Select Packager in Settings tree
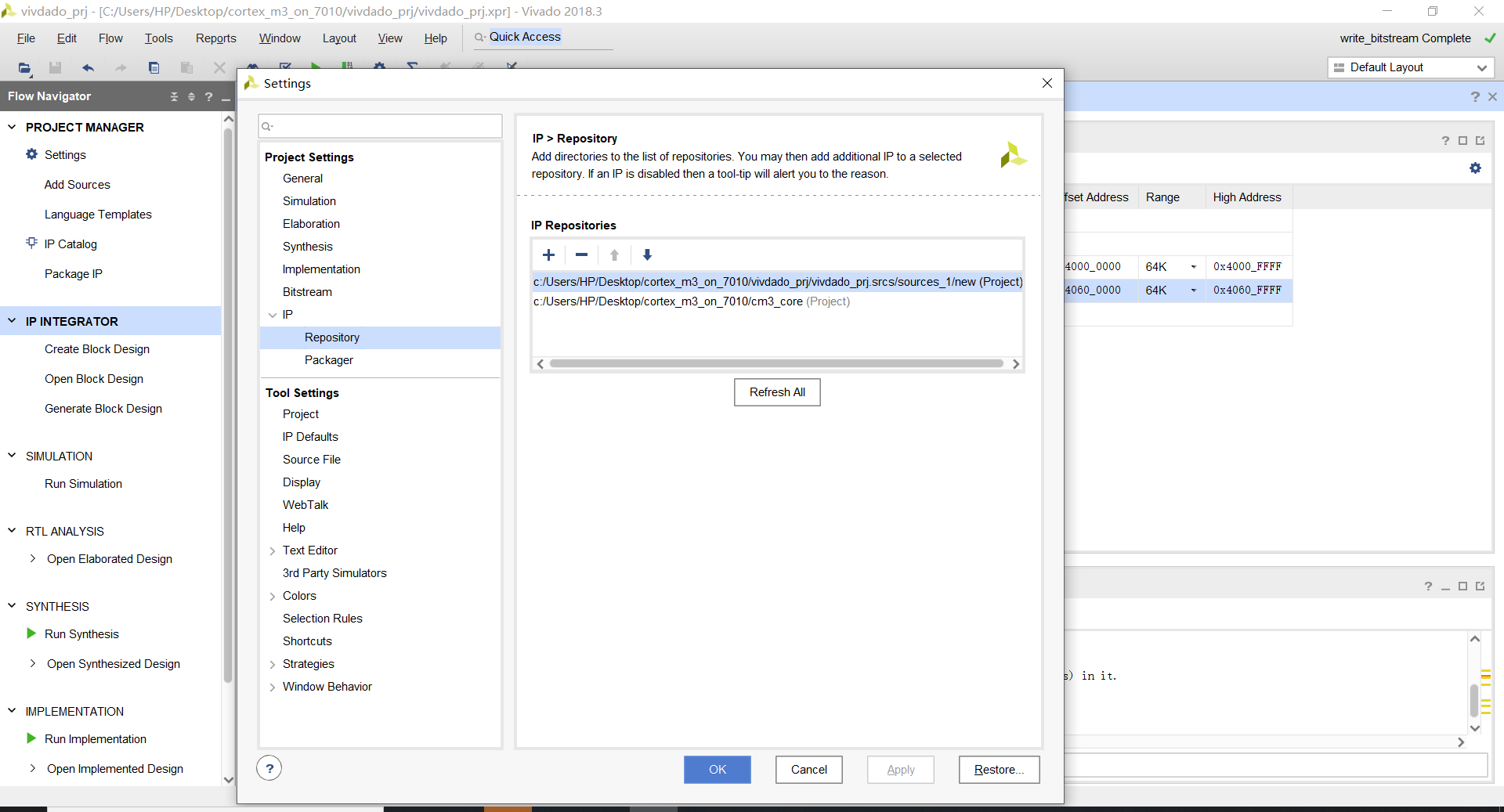The width and height of the screenshot is (1504, 812). (x=329, y=360)
